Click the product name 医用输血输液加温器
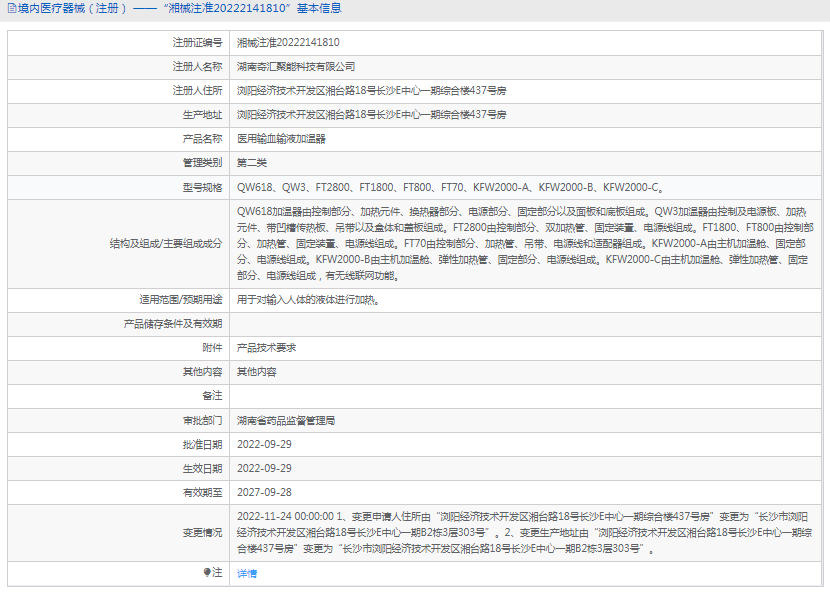Image resolution: width=830 pixels, height=596 pixels. 281,139
